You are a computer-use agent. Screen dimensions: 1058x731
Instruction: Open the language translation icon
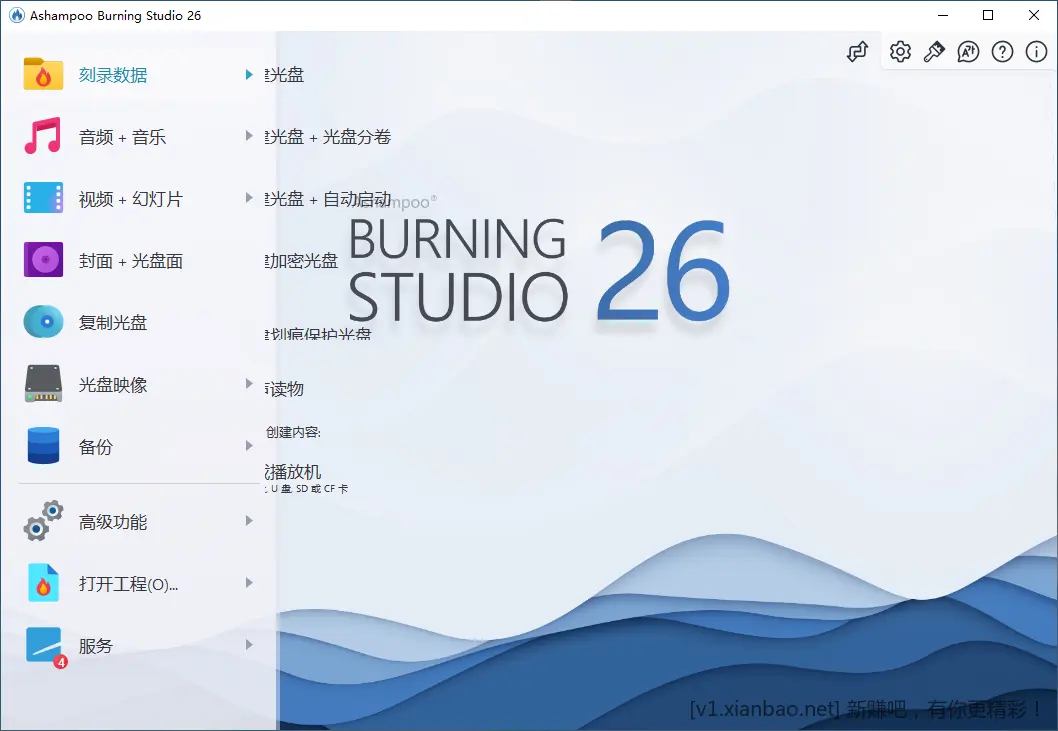[x=968, y=51]
